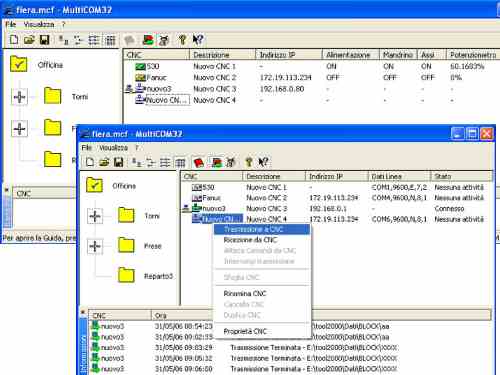Select Fanuc CNC row in front window list
The width and height of the screenshot is (500, 375).
[x=337, y=198]
